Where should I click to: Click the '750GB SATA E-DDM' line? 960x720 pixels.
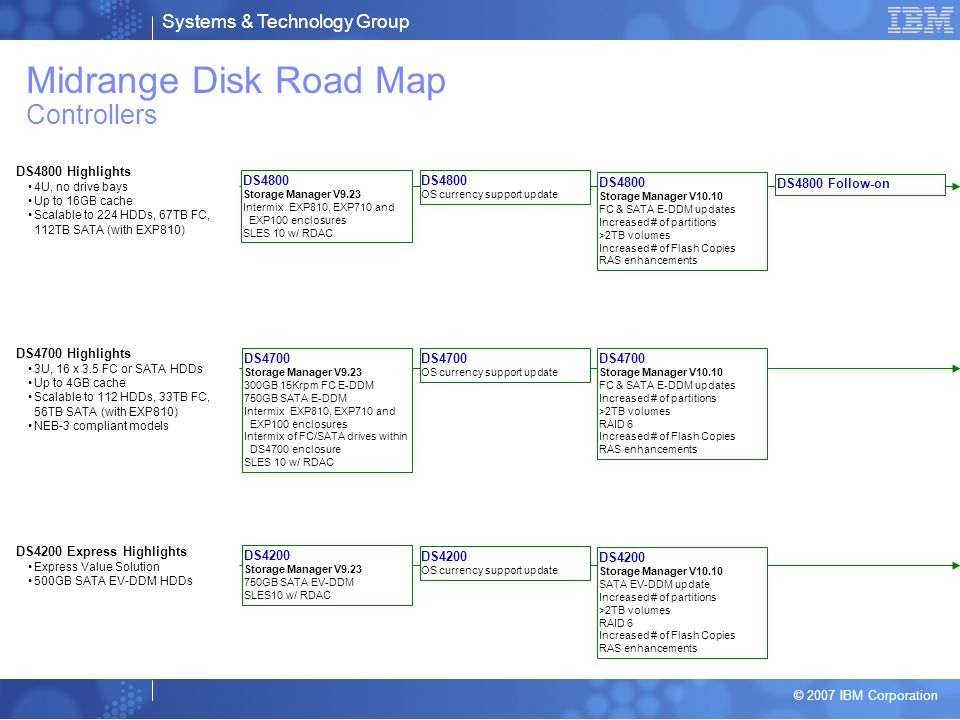295,398
